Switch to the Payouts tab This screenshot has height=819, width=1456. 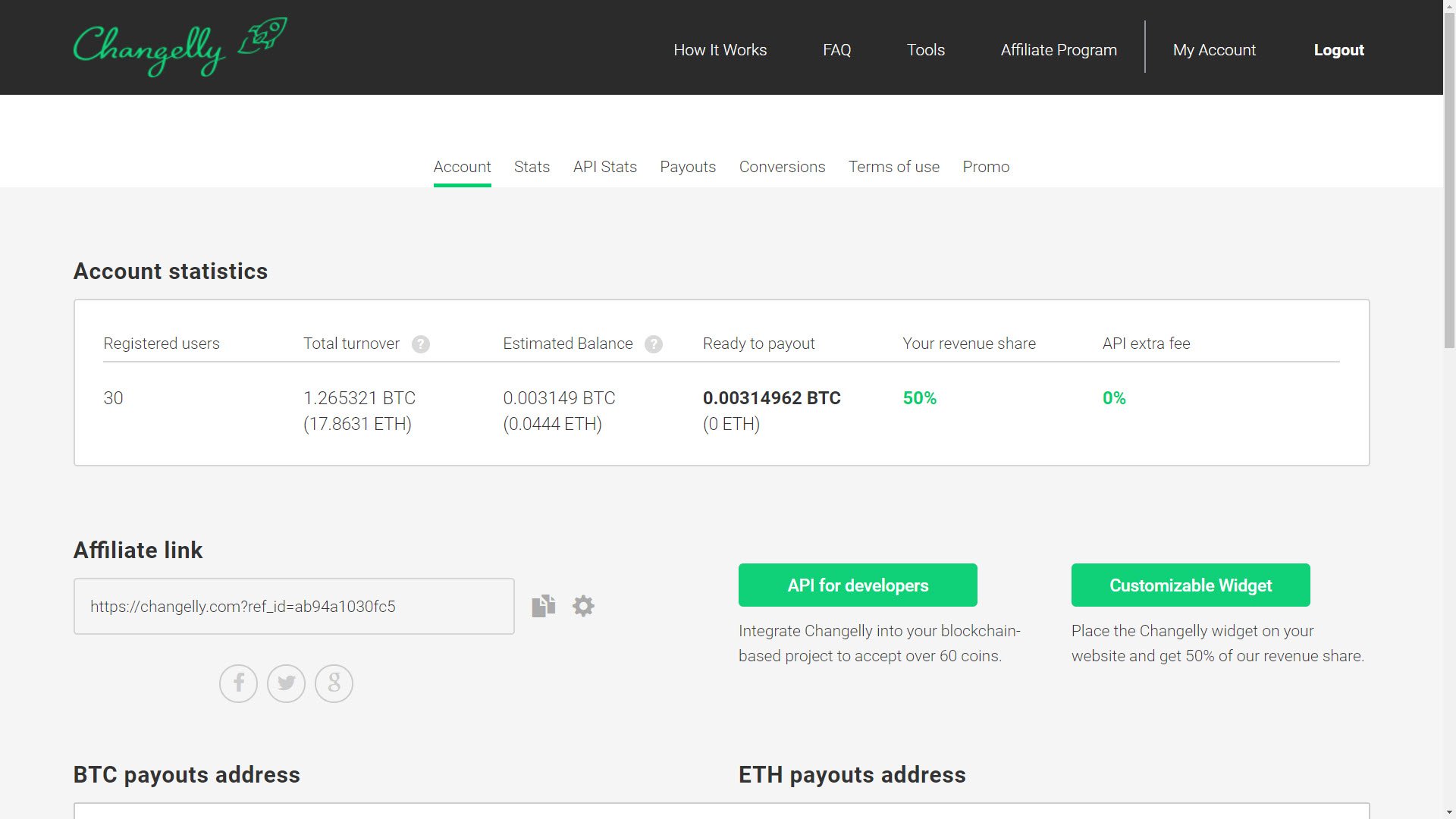[688, 167]
